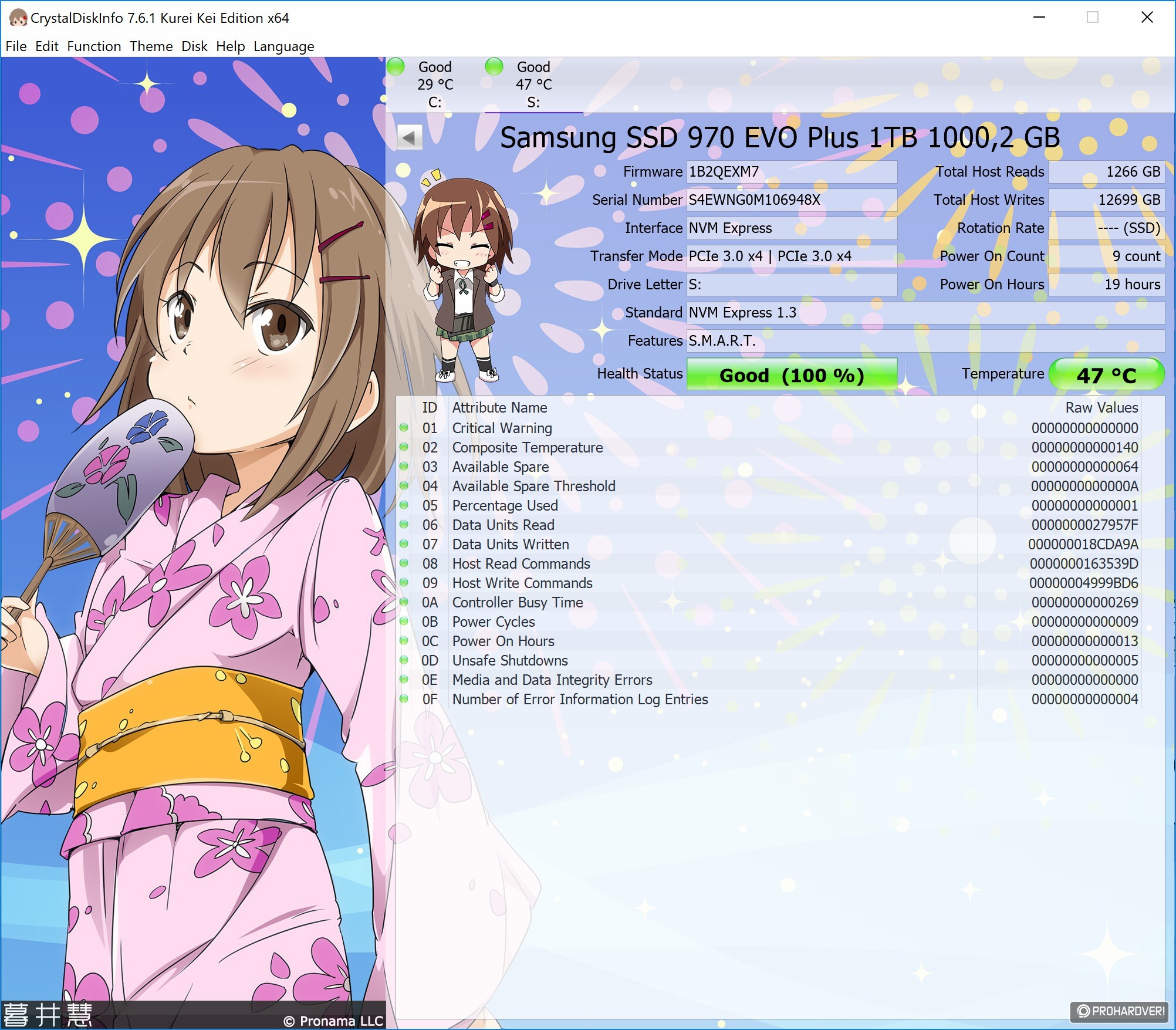
Task: Click status dot for Media and Data Integrity Errors
Action: (x=404, y=680)
